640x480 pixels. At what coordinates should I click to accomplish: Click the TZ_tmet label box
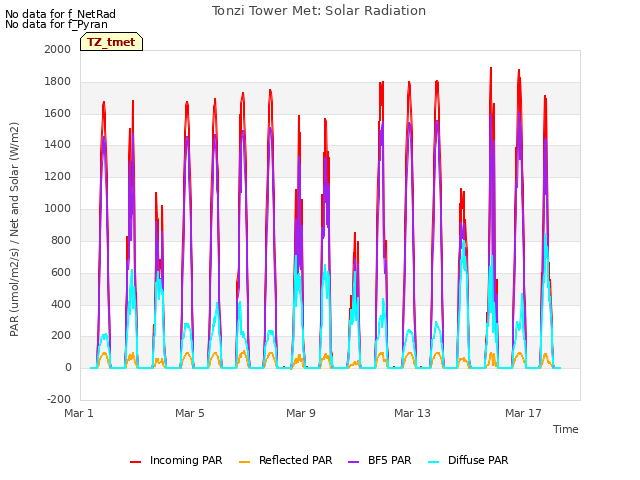coord(111,42)
